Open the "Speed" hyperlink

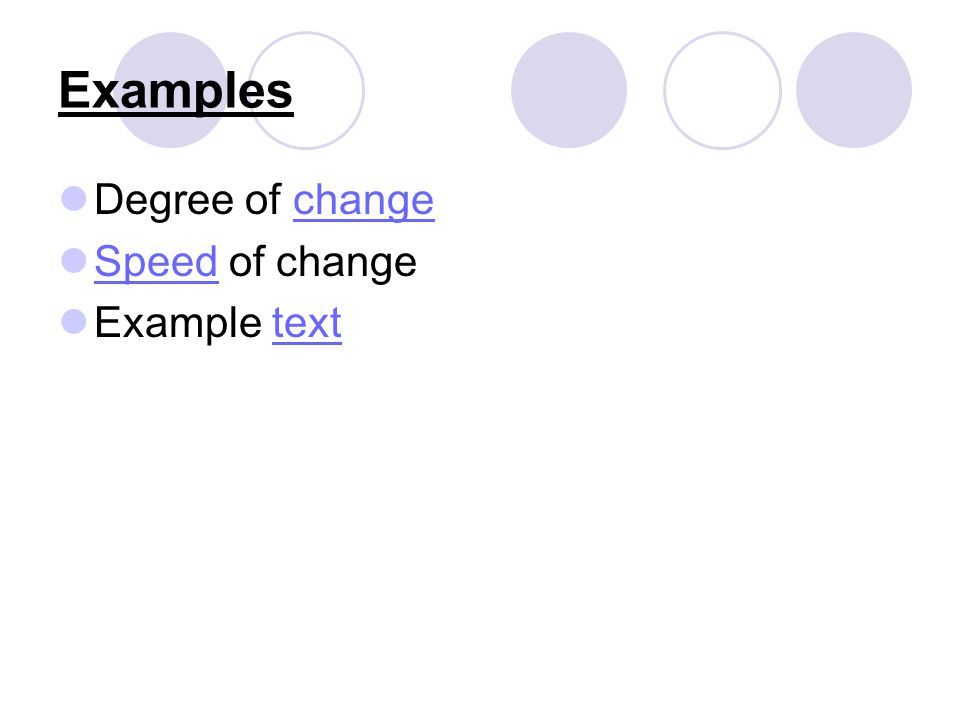point(156,262)
